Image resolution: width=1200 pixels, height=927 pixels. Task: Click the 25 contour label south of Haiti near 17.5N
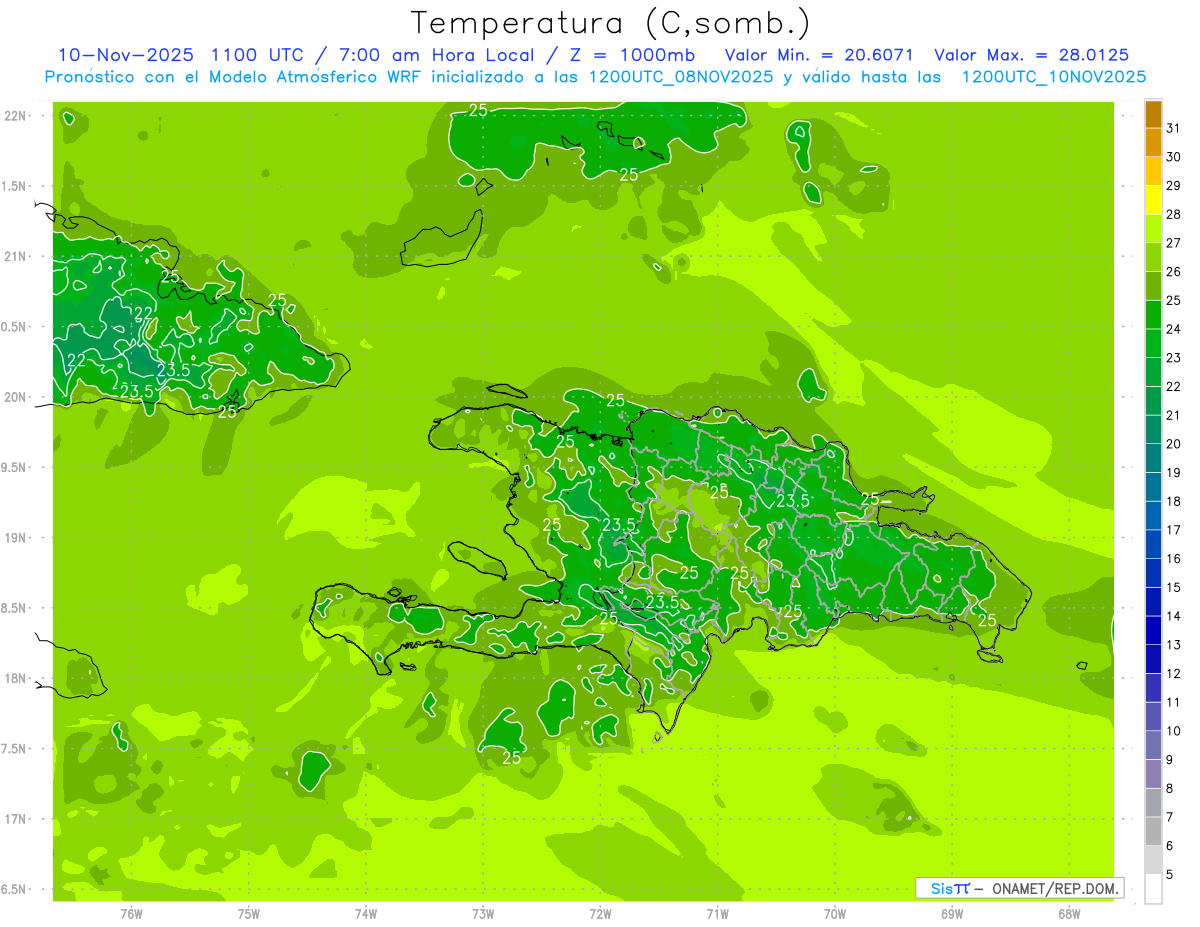pyautogui.click(x=511, y=758)
